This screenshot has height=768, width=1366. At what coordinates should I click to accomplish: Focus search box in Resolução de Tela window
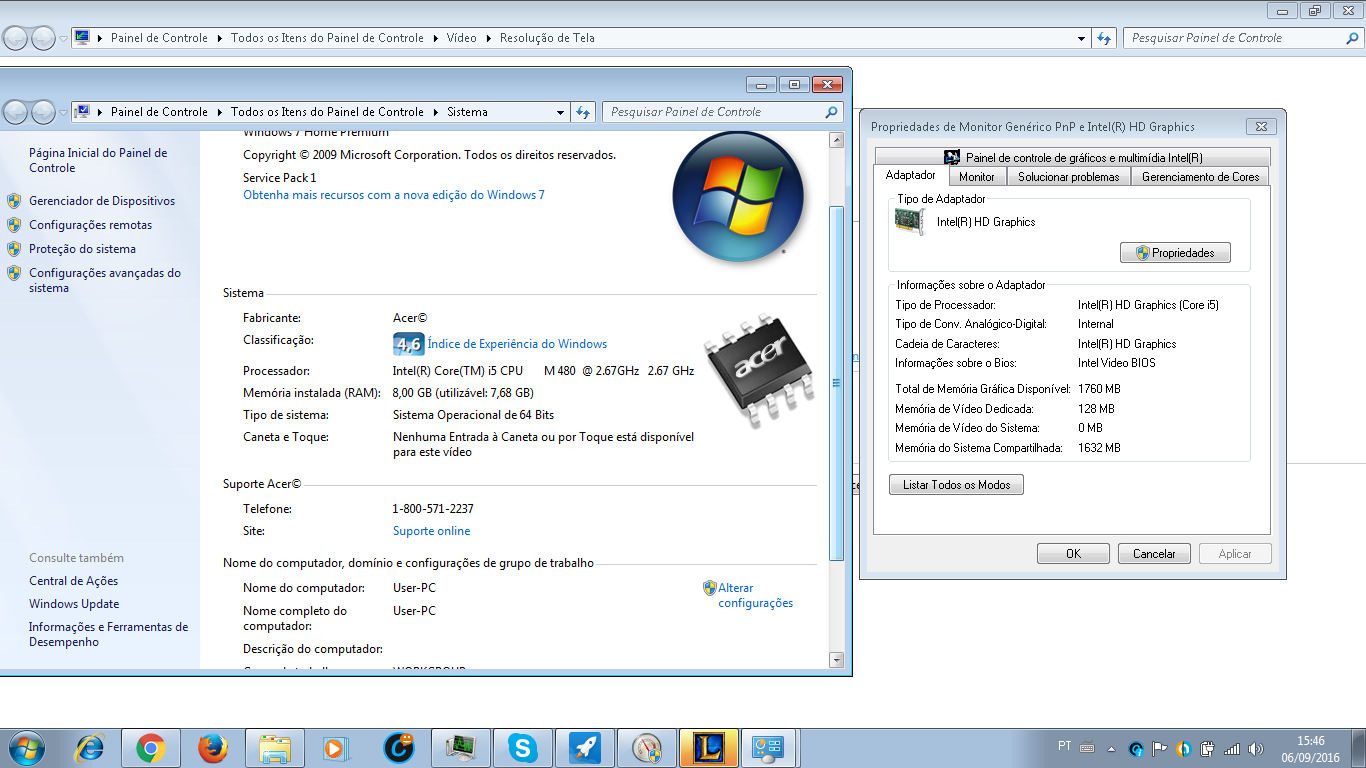point(1233,38)
